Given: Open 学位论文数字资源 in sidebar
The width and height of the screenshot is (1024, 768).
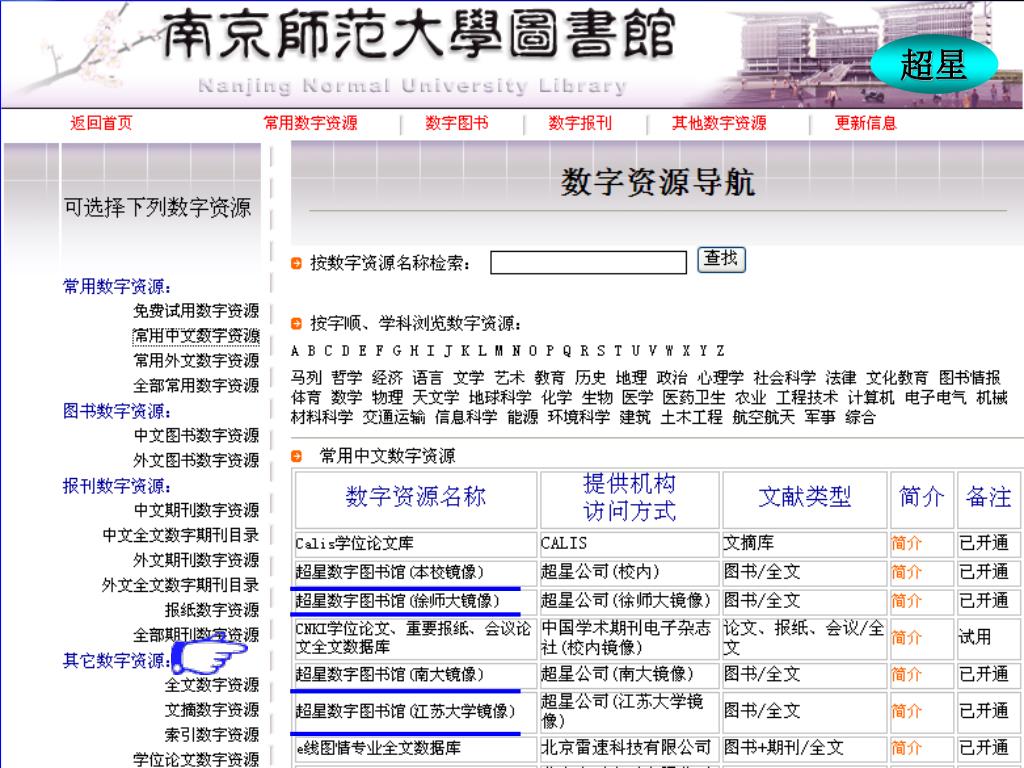Looking at the screenshot, I should click(x=196, y=759).
